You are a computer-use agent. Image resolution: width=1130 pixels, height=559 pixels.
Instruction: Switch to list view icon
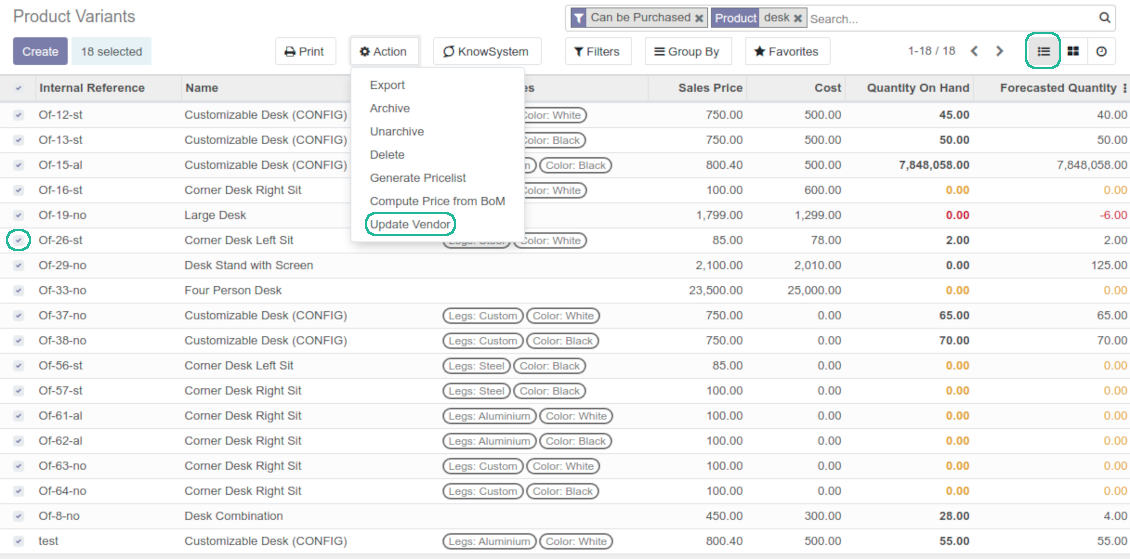pyautogui.click(x=1043, y=51)
